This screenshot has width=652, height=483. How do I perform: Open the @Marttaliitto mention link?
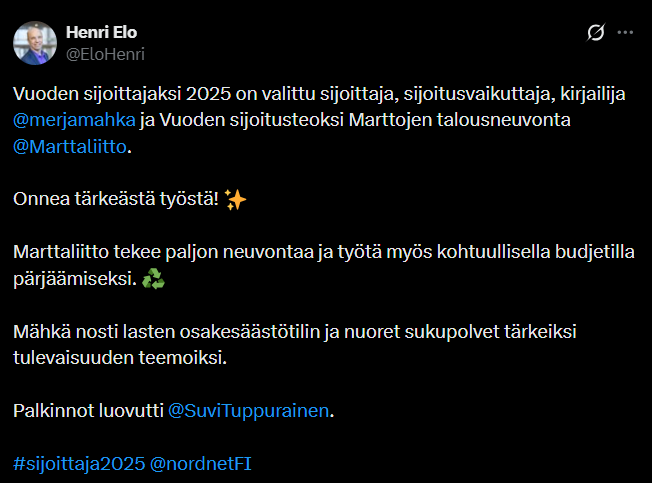[x=71, y=147]
